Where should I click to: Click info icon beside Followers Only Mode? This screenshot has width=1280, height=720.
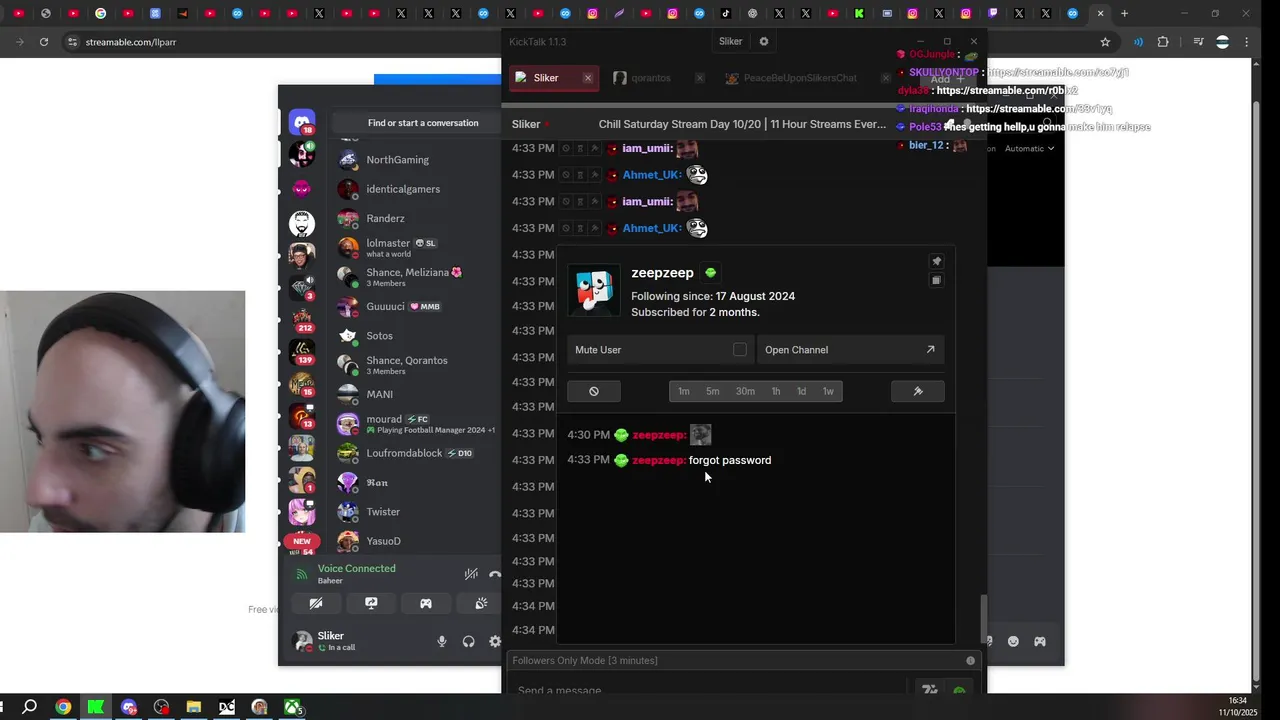970,660
